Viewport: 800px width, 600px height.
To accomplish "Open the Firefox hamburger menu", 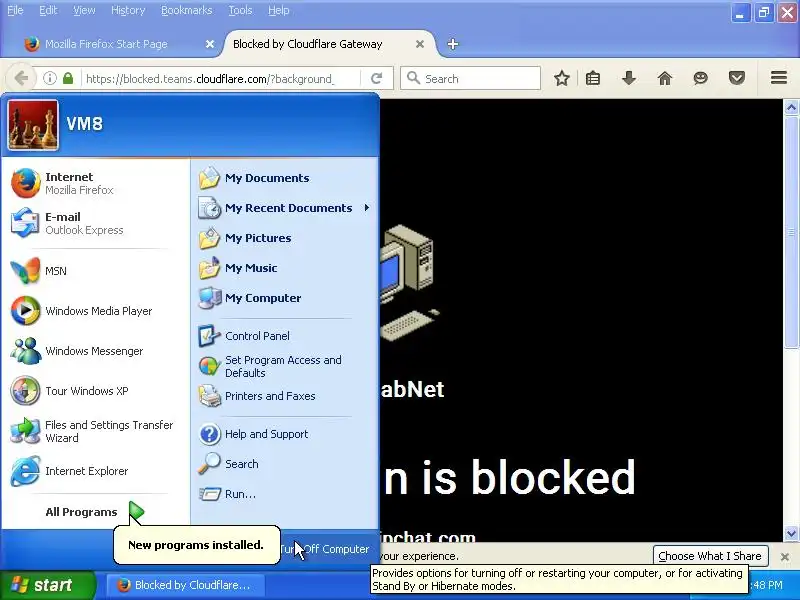I will pyautogui.click(x=779, y=78).
